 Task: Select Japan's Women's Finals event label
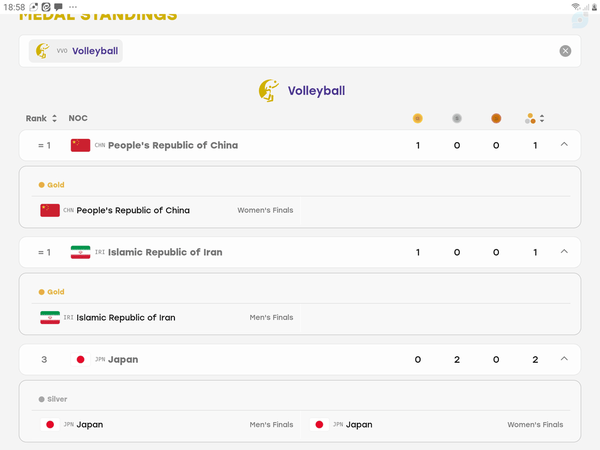tap(535, 424)
